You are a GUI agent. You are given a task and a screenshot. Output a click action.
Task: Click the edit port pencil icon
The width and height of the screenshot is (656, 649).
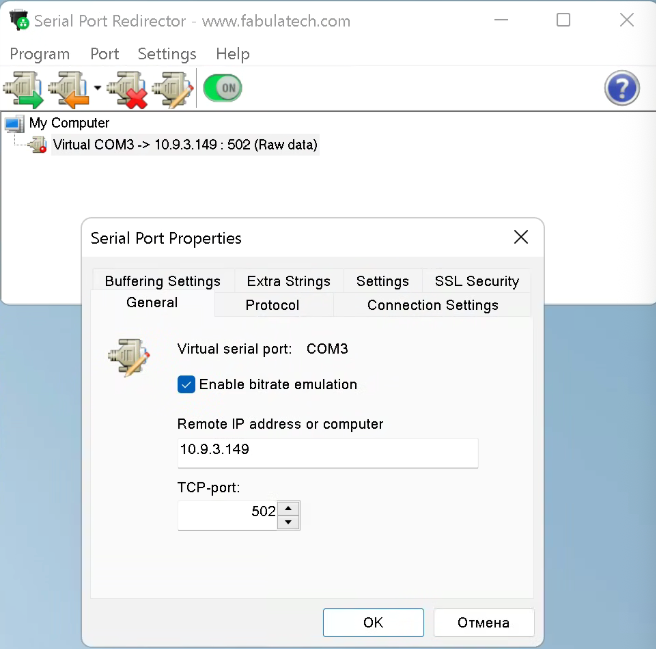[x=173, y=89]
